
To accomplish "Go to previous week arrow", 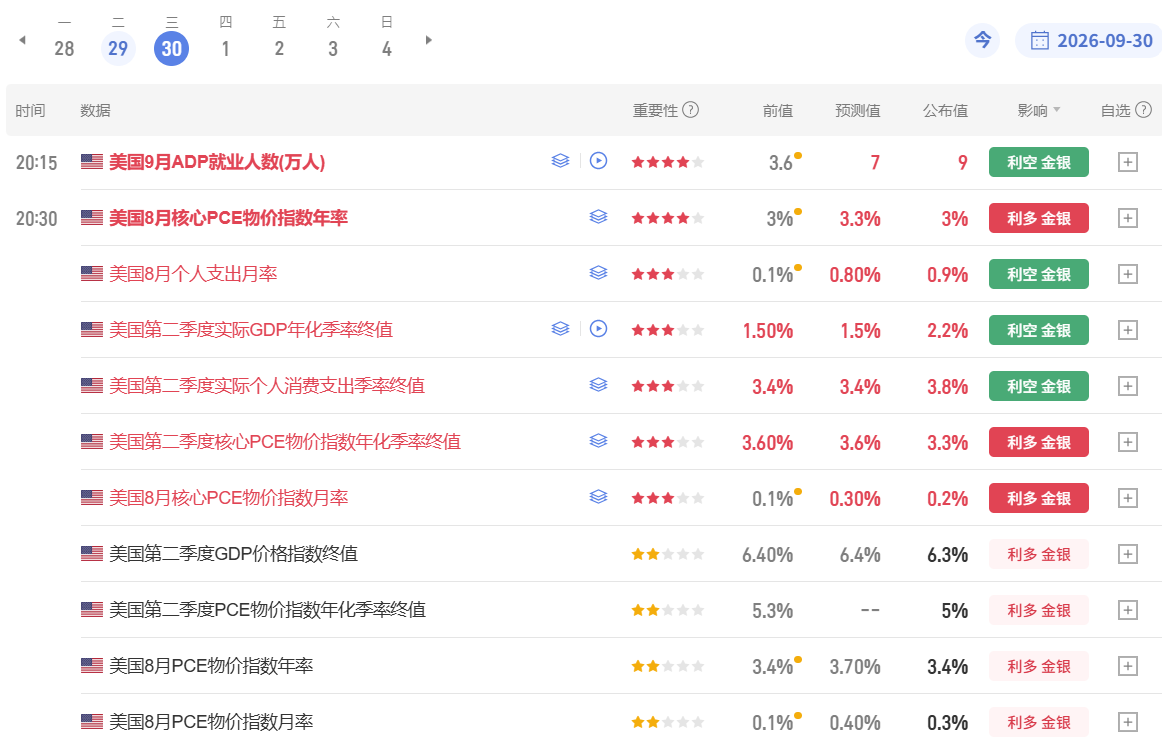I will tap(22, 40).
